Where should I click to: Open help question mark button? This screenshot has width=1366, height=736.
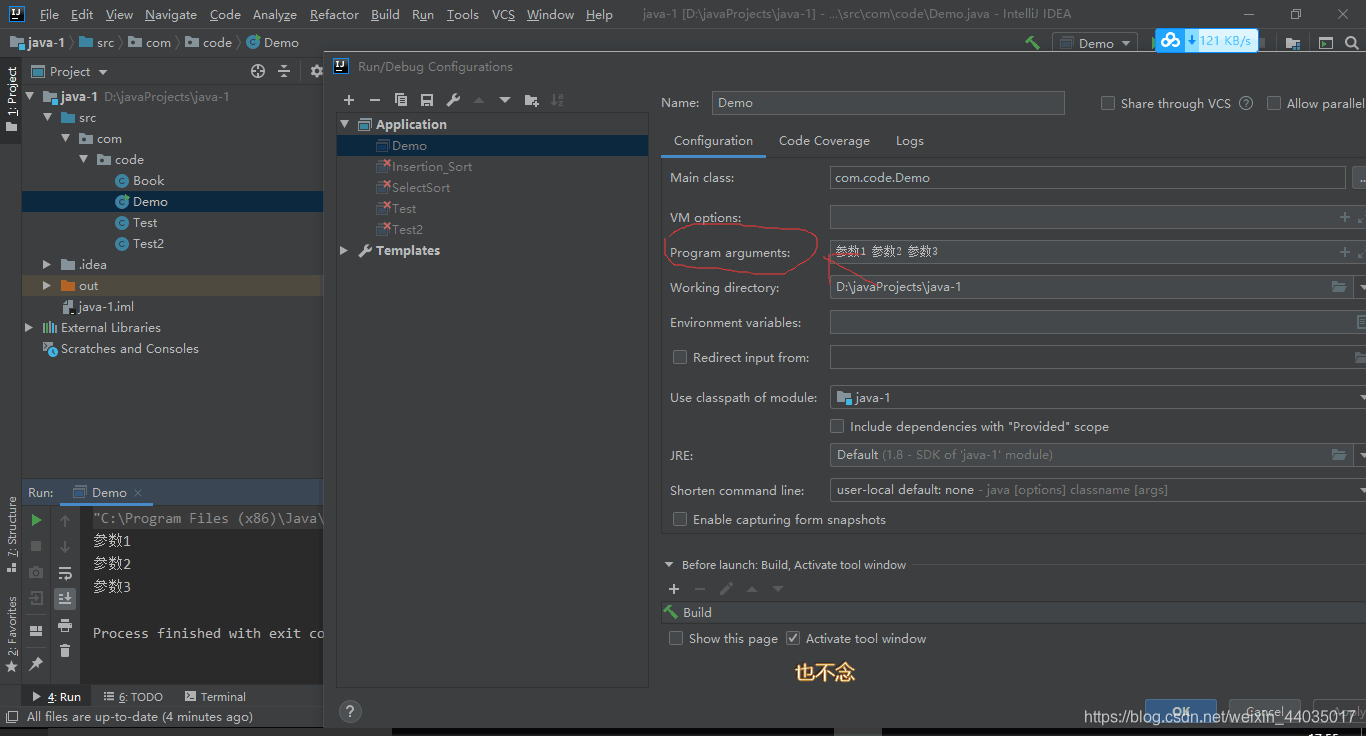click(349, 711)
